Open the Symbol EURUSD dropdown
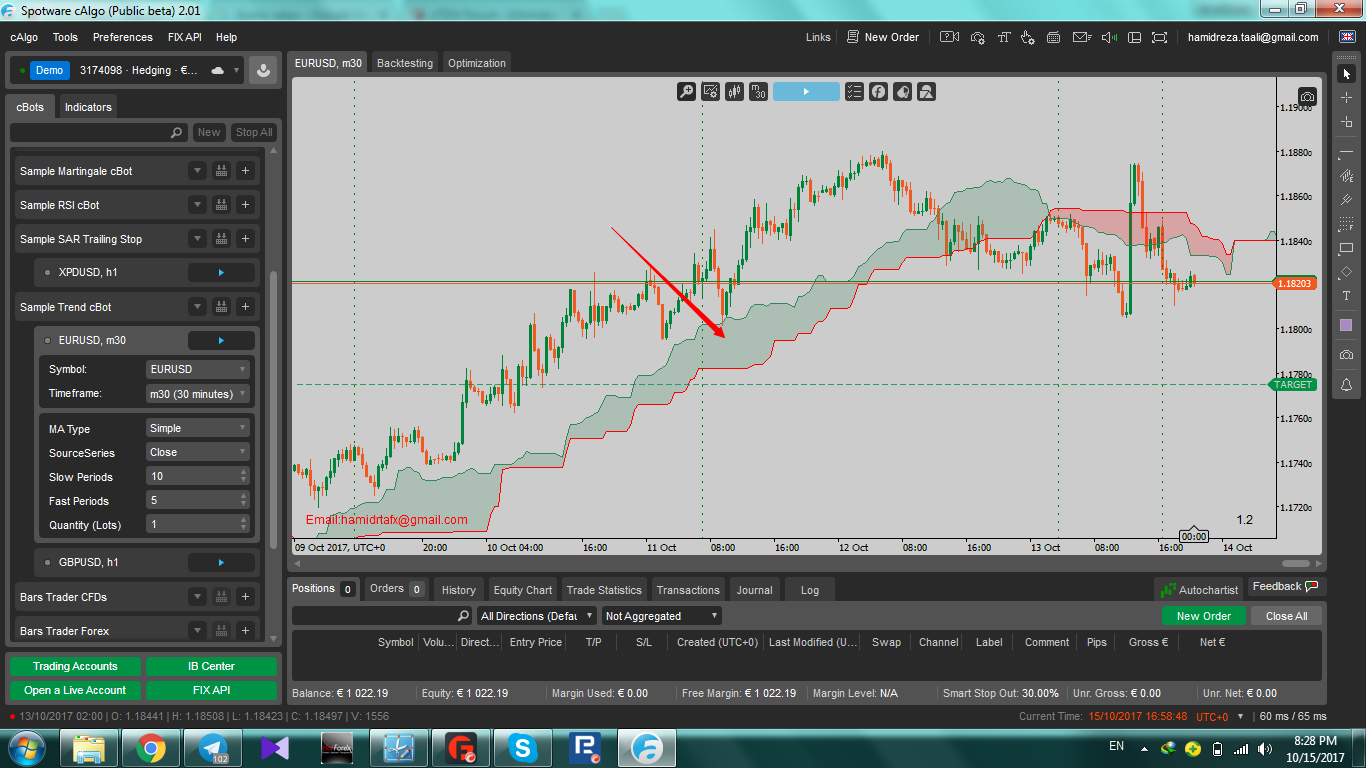Screen dimensions: 1366x768 197,369
